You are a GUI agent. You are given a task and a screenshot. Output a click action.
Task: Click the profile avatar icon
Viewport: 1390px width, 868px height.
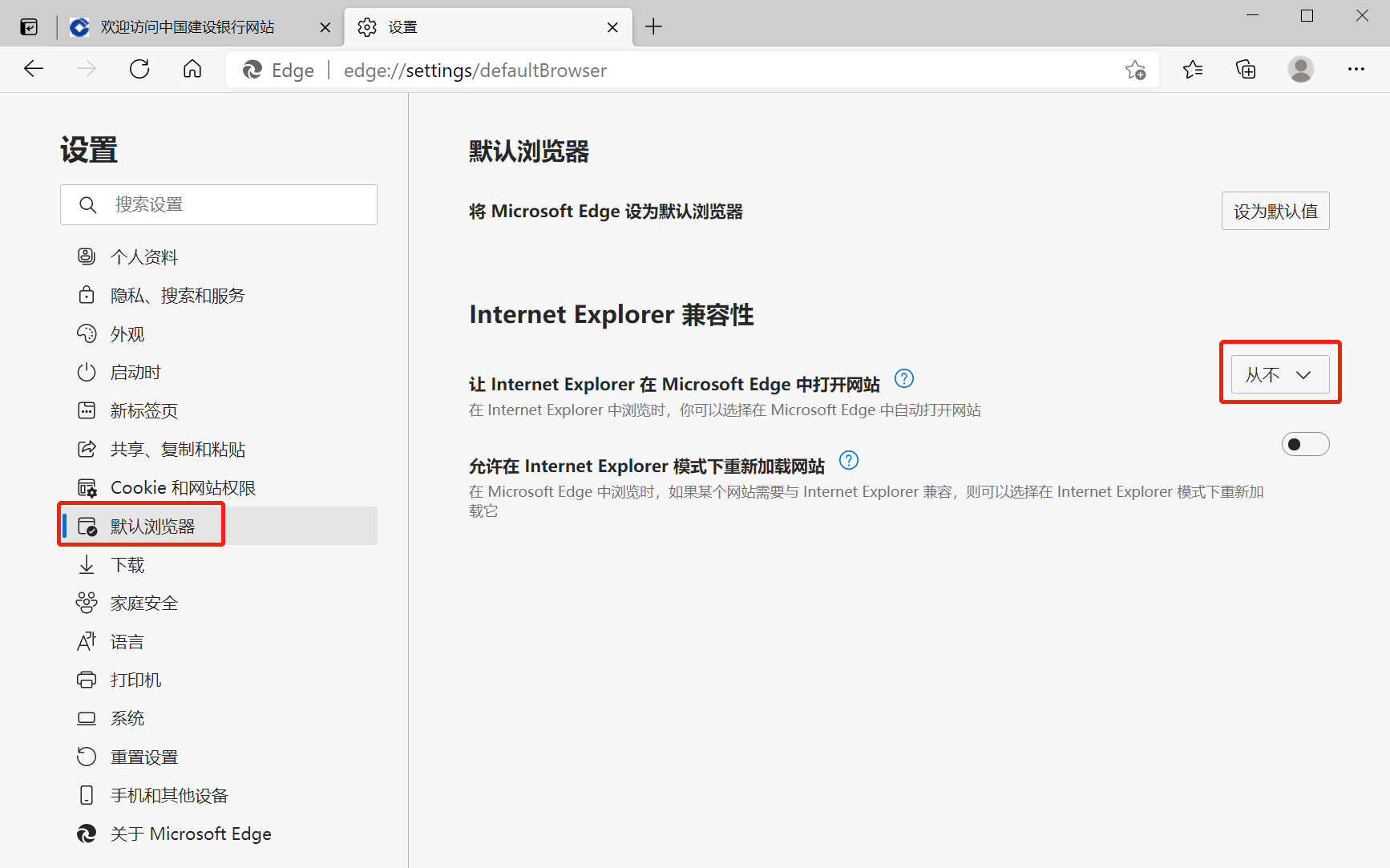click(x=1300, y=69)
